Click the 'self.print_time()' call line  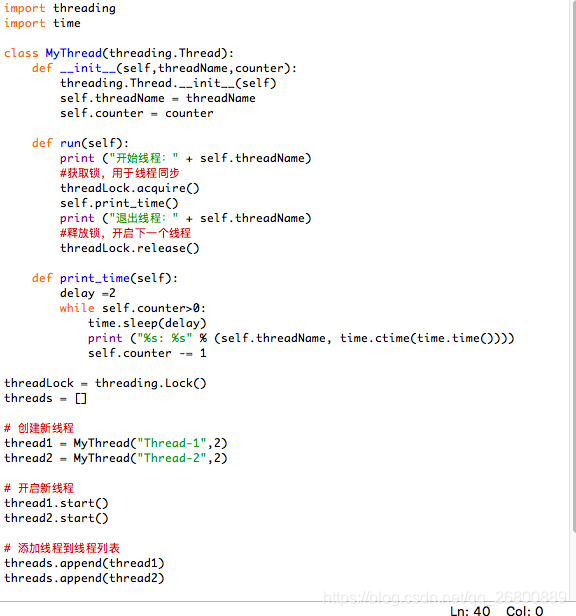[119, 203]
